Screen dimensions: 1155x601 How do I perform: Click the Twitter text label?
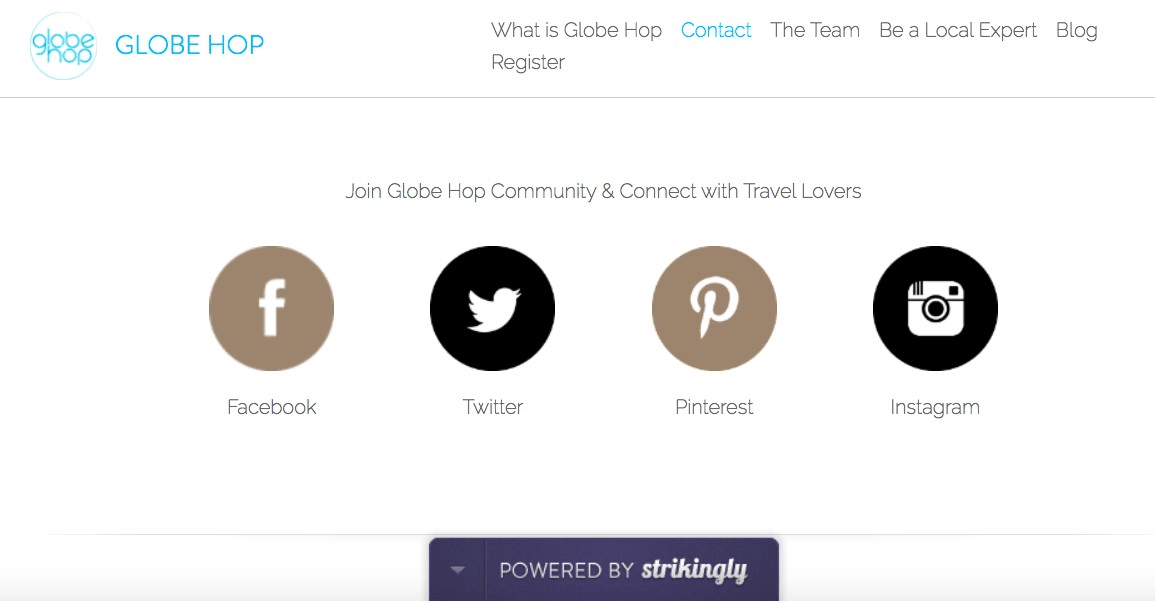493,407
